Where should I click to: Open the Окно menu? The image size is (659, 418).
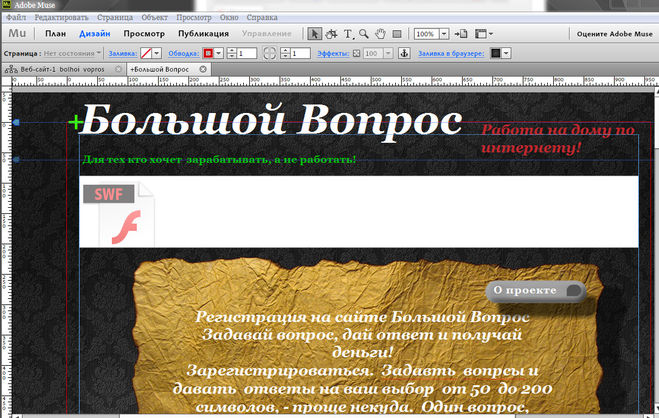[x=229, y=17]
